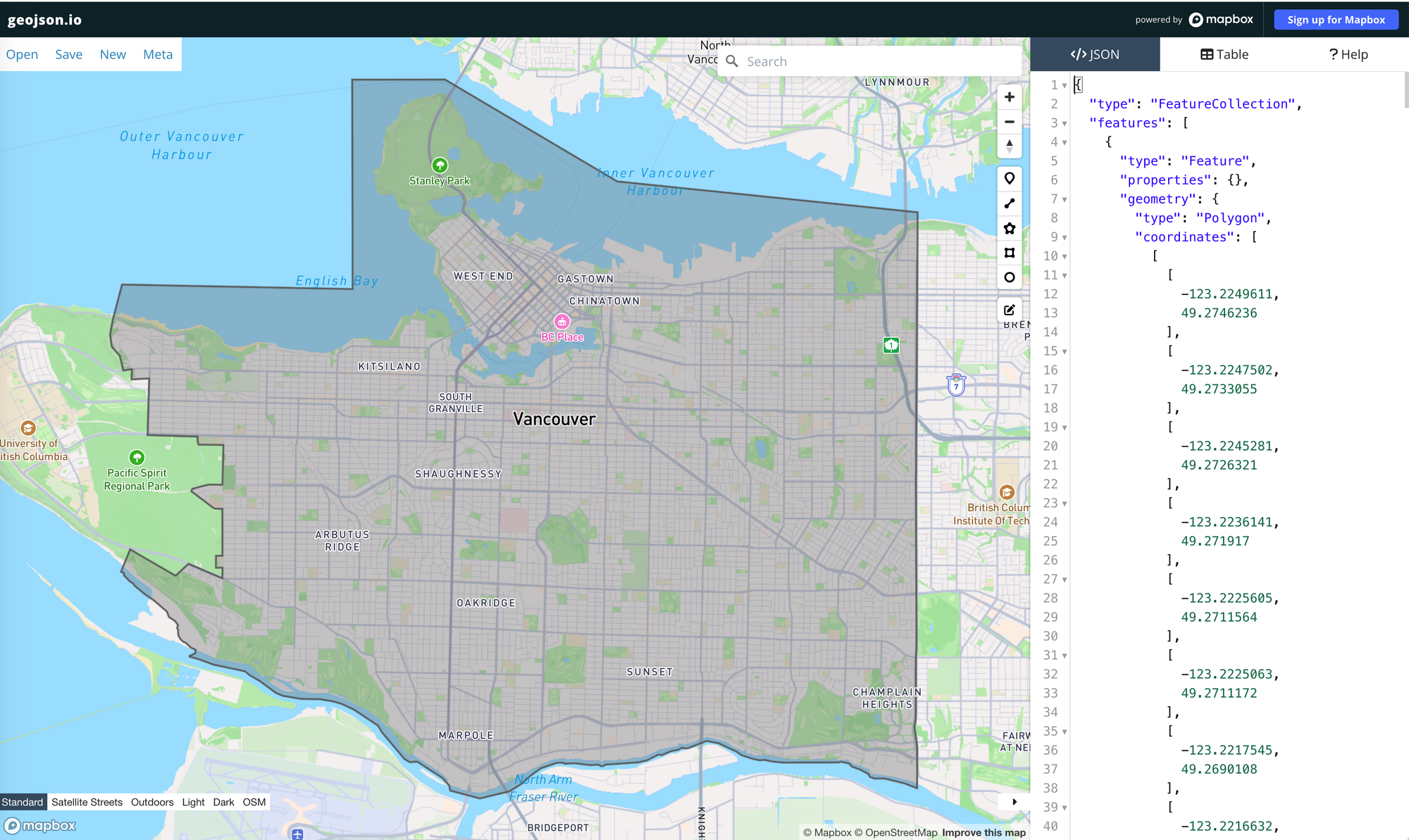The height and width of the screenshot is (840, 1409).
Task: Select the draw marker tool
Action: [x=1010, y=179]
